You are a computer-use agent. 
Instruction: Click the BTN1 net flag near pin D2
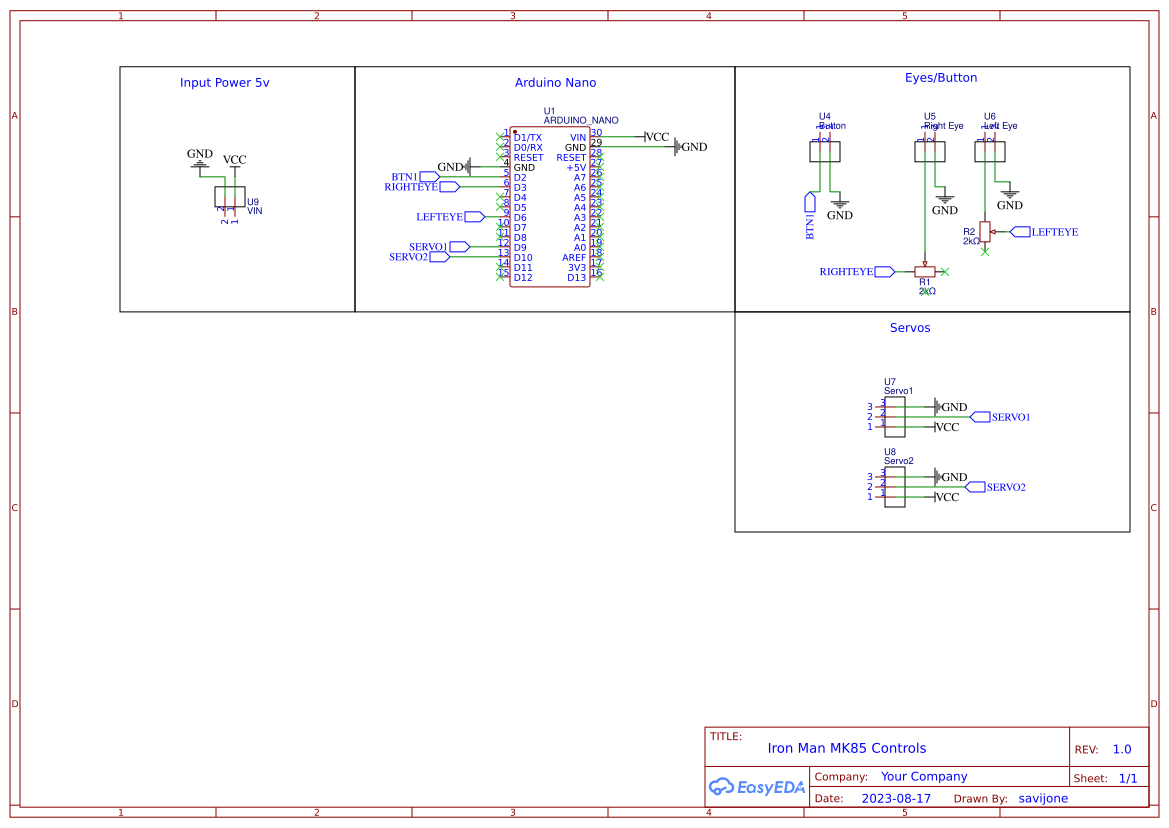coord(427,176)
